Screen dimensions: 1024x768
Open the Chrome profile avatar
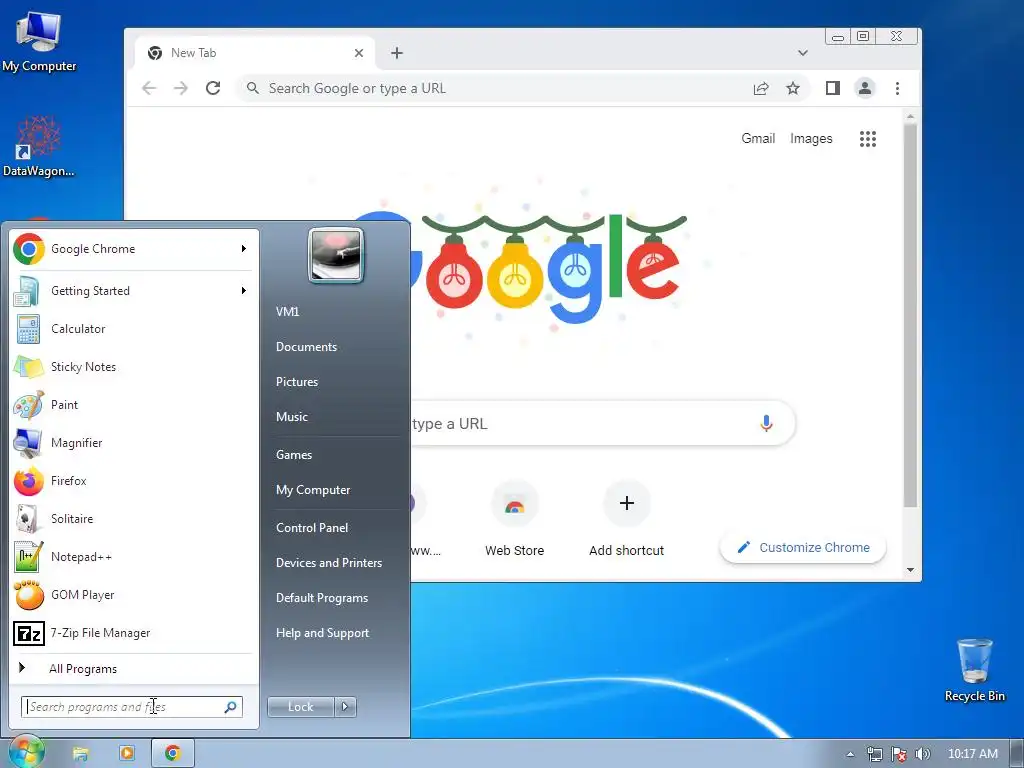point(865,88)
